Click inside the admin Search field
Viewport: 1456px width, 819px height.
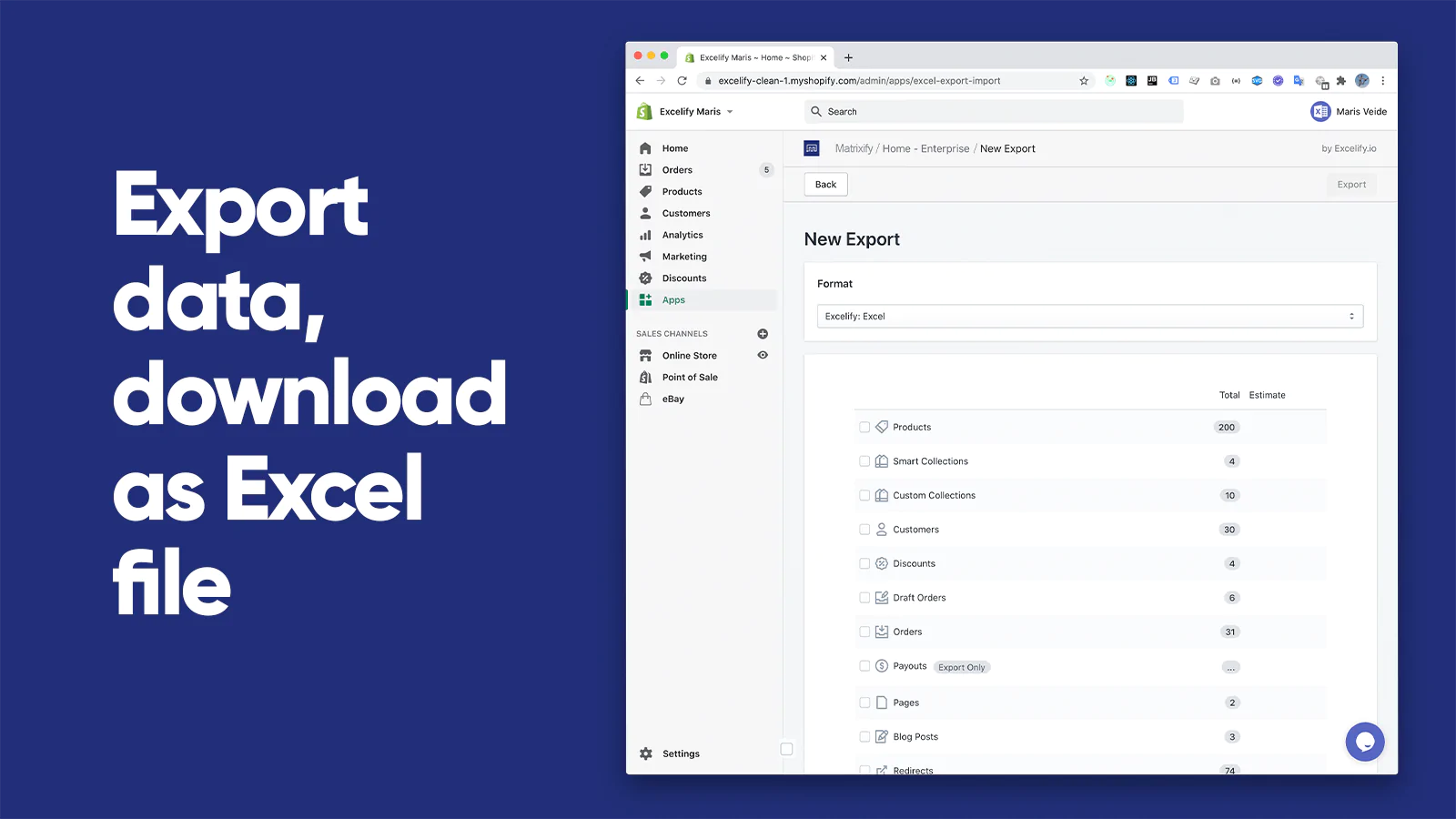pos(992,111)
